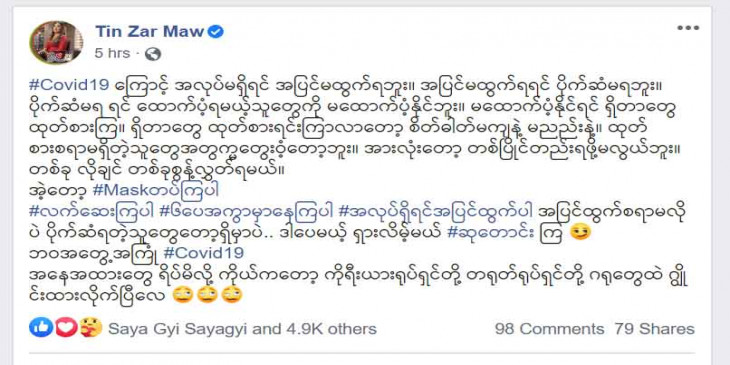Click the blue verified badge
Viewport: 730px width, 365px height.
216,31
